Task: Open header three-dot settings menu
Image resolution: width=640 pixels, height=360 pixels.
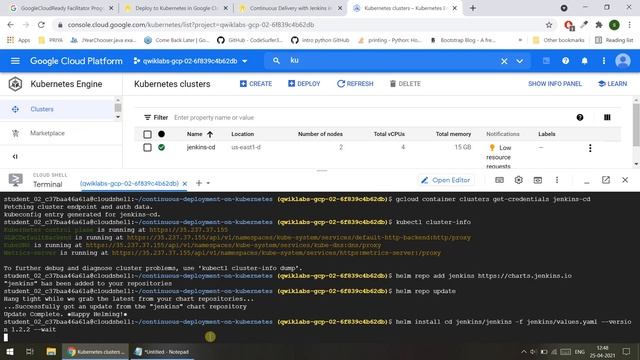Action: [x=604, y=61]
